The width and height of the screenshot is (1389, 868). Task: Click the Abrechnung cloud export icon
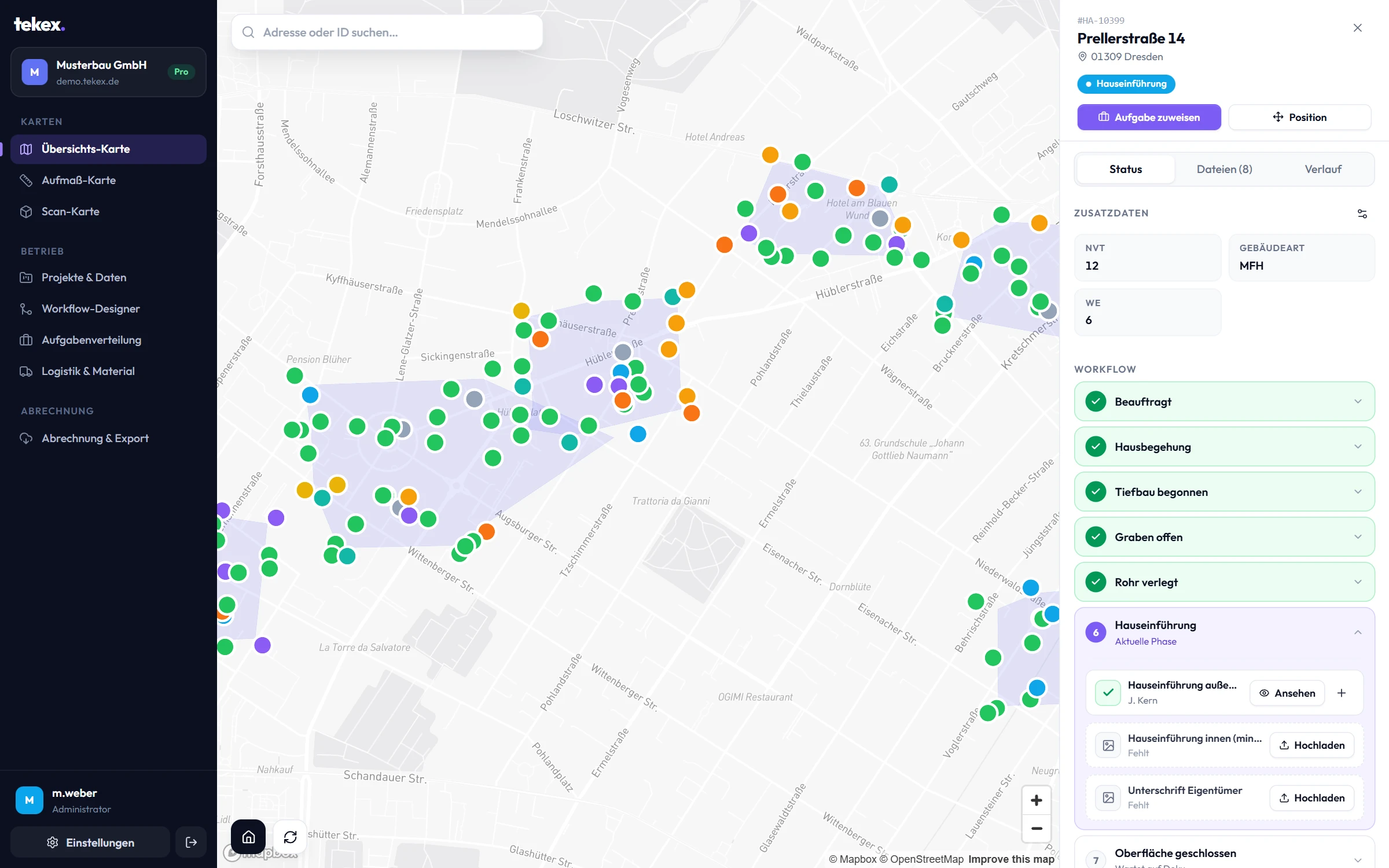click(x=26, y=438)
